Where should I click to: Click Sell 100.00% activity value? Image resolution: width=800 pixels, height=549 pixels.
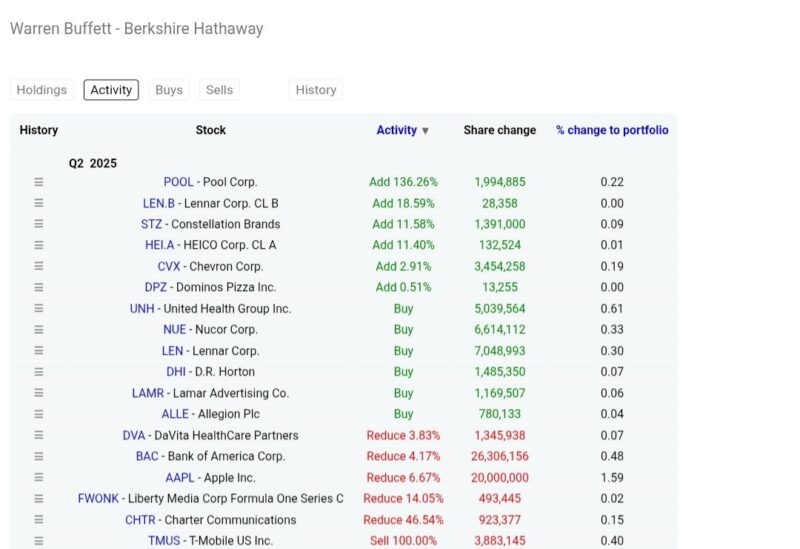coord(403,541)
